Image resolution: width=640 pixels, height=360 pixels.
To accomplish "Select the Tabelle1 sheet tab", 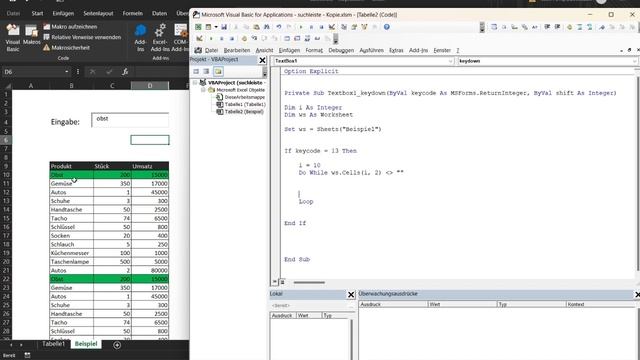I will (53, 344).
